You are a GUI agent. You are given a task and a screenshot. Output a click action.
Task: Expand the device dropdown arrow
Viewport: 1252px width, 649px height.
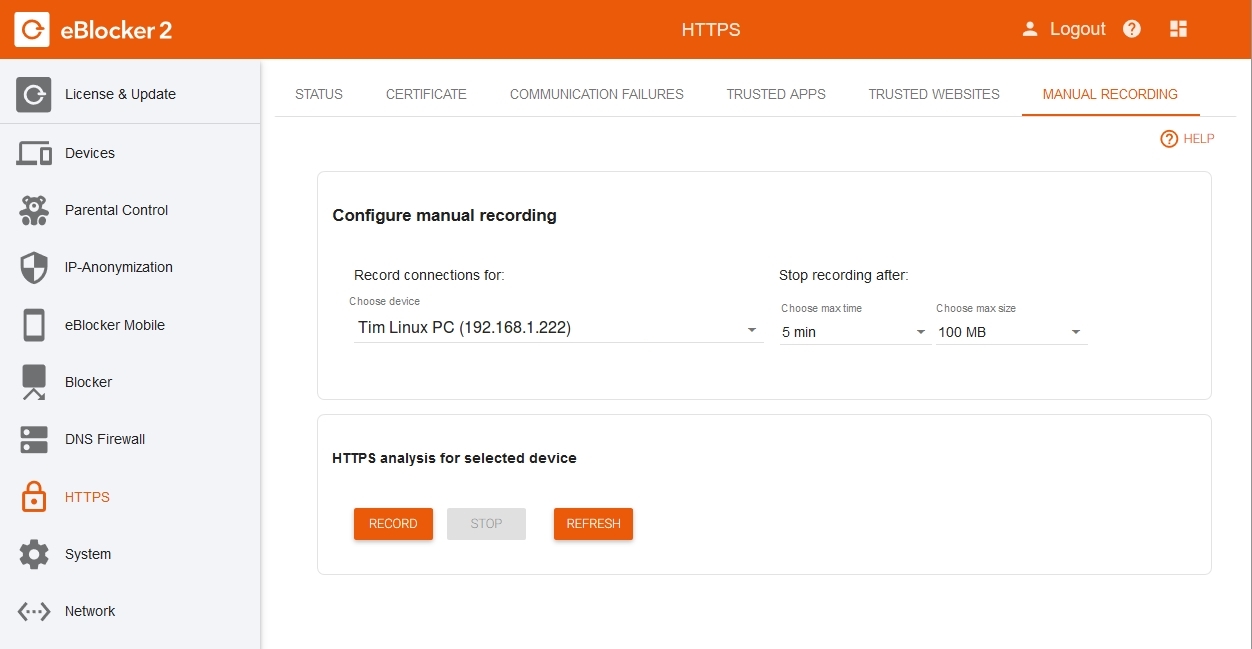752,329
